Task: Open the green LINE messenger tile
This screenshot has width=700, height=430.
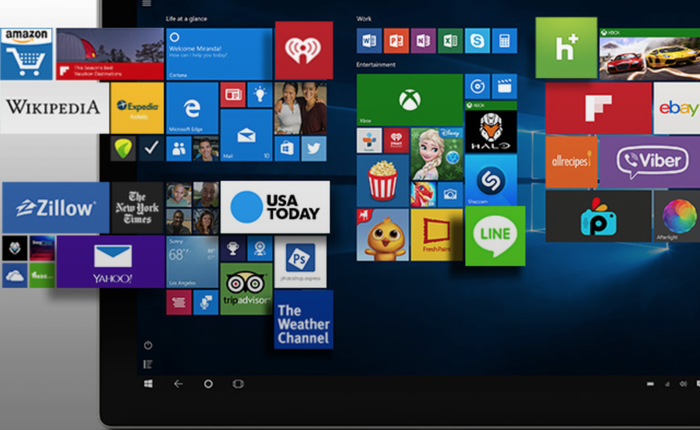Action: 494,236
